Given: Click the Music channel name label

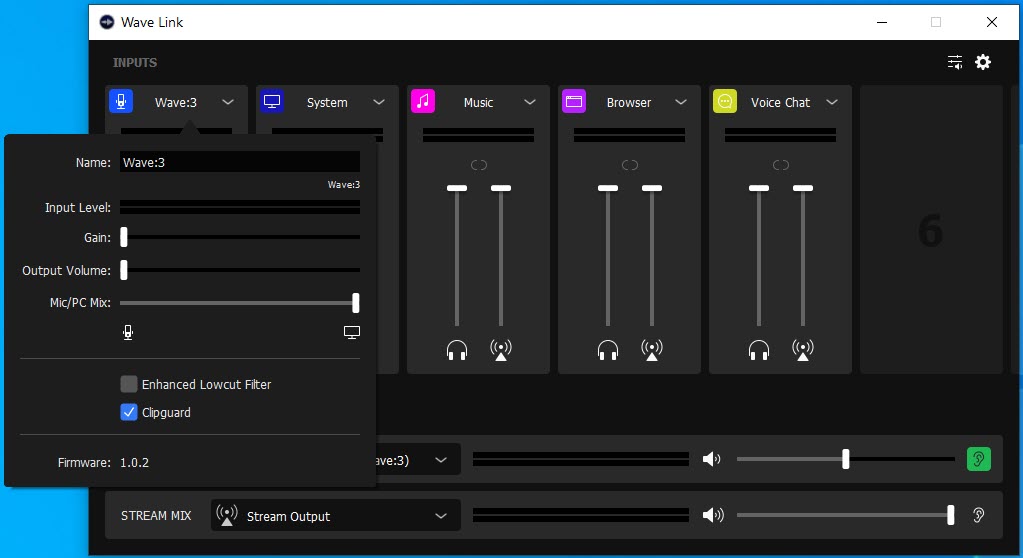Looking at the screenshot, I should [x=478, y=102].
